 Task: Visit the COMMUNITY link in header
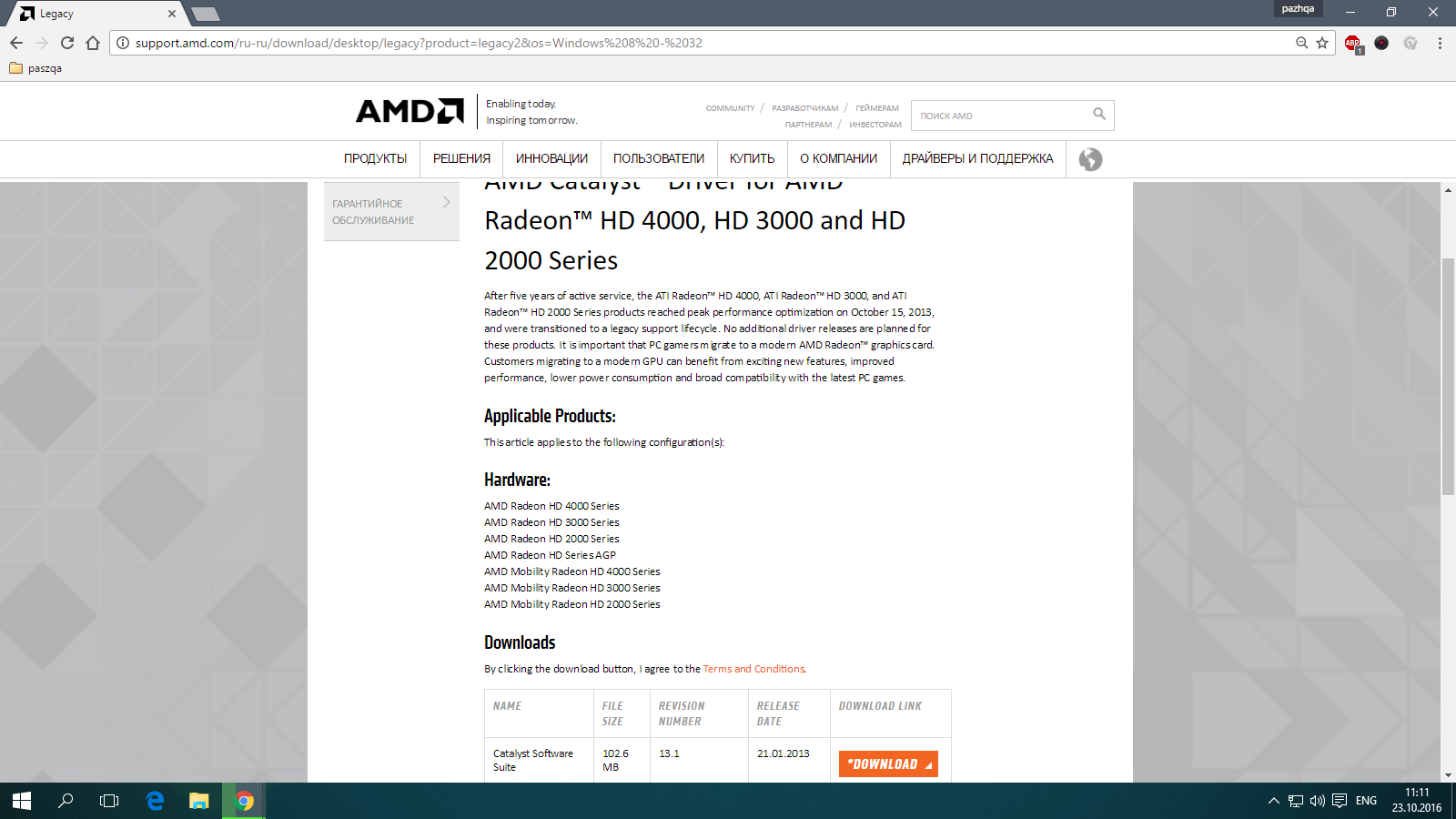click(730, 108)
